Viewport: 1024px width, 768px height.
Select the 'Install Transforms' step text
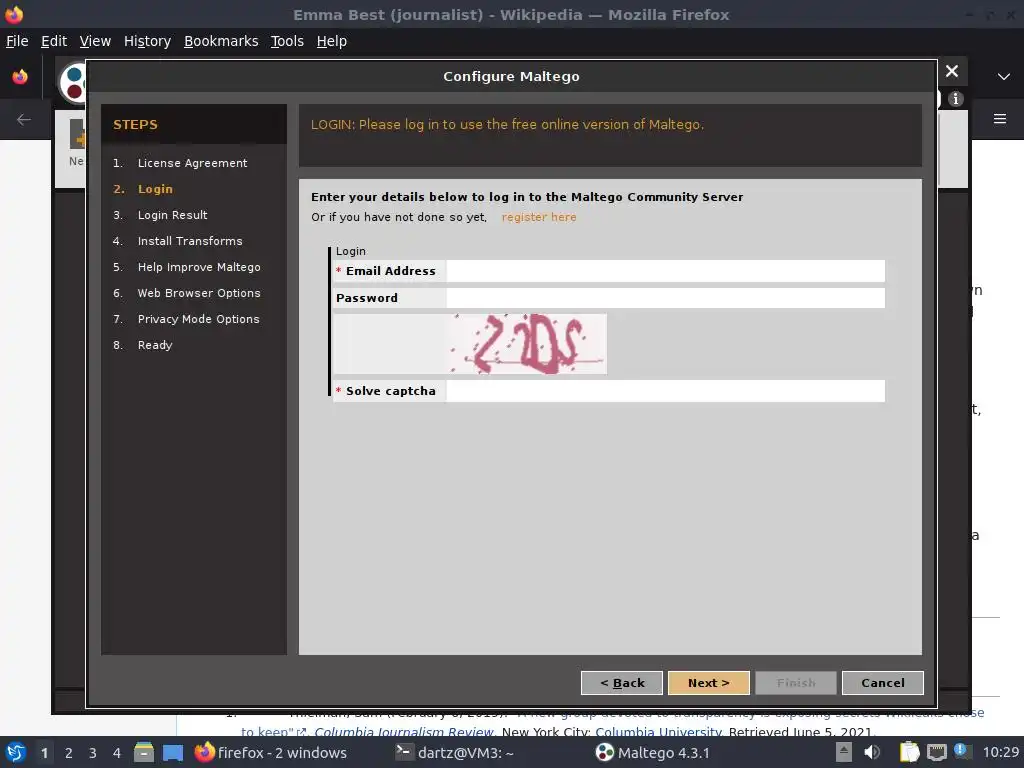click(x=189, y=241)
